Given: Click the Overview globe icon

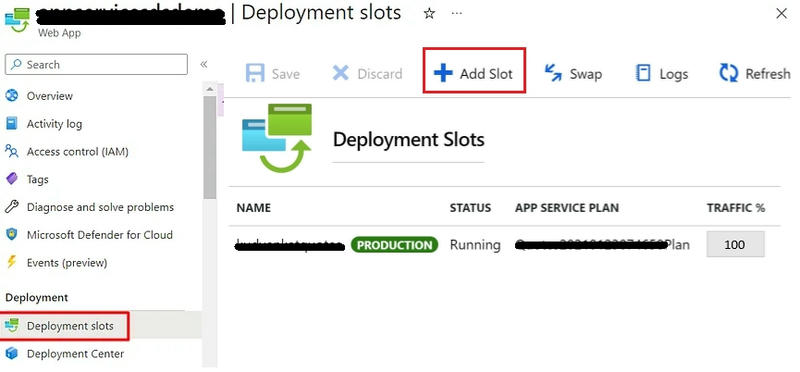Looking at the screenshot, I should pos(11,96).
